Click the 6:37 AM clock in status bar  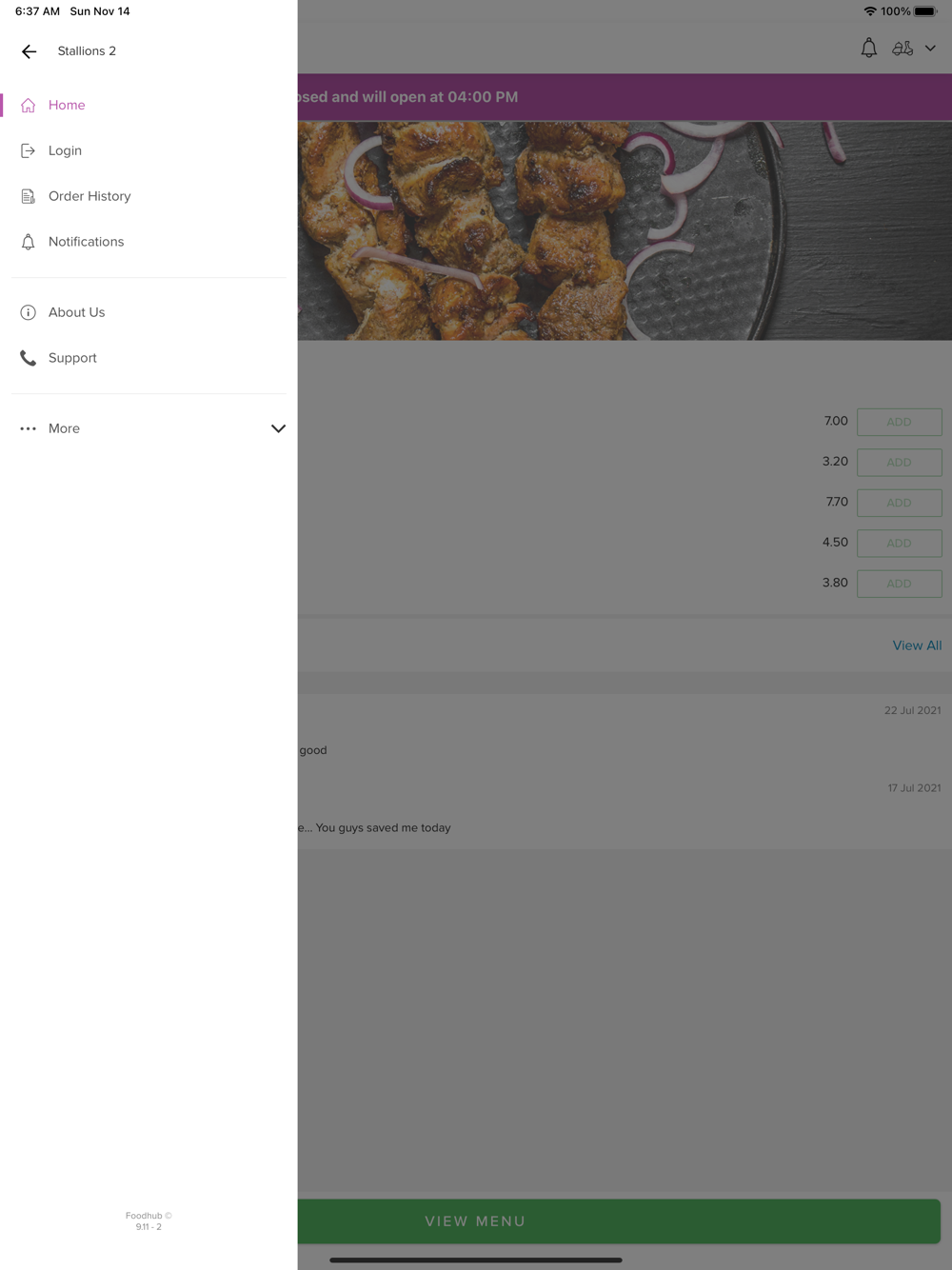(x=37, y=11)
